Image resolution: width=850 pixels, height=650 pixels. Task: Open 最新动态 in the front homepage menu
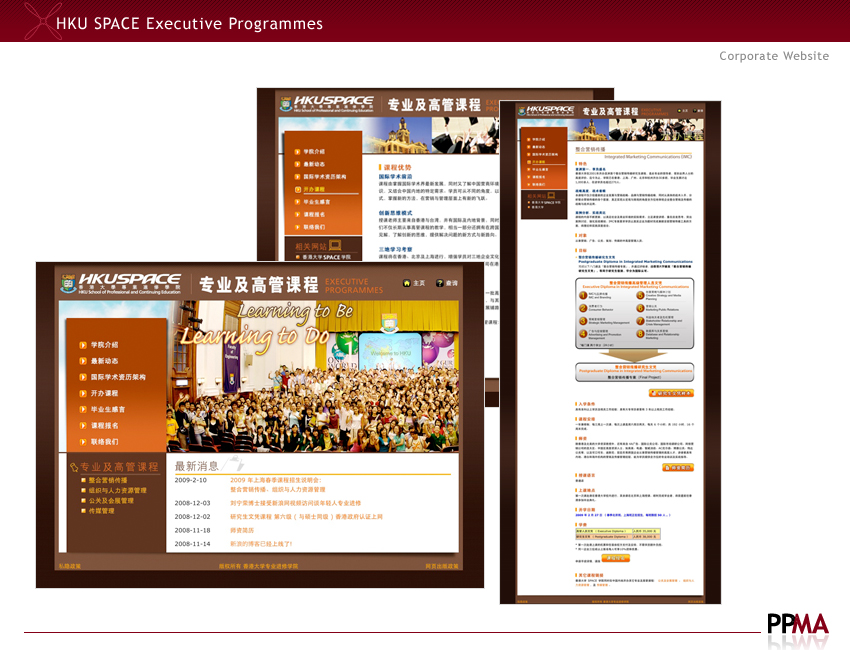(104, 361)
